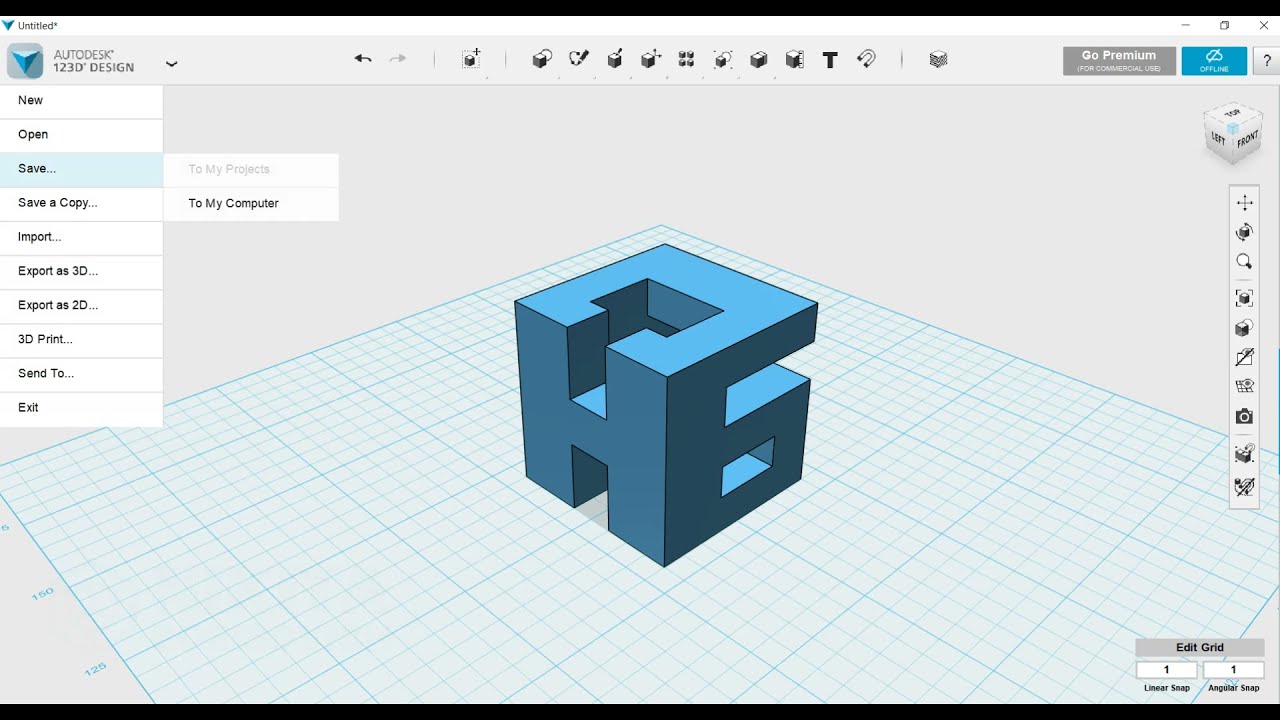The image size is (1280, 720).
Task: Click the Angular Snap value field
Action: 1233,670
